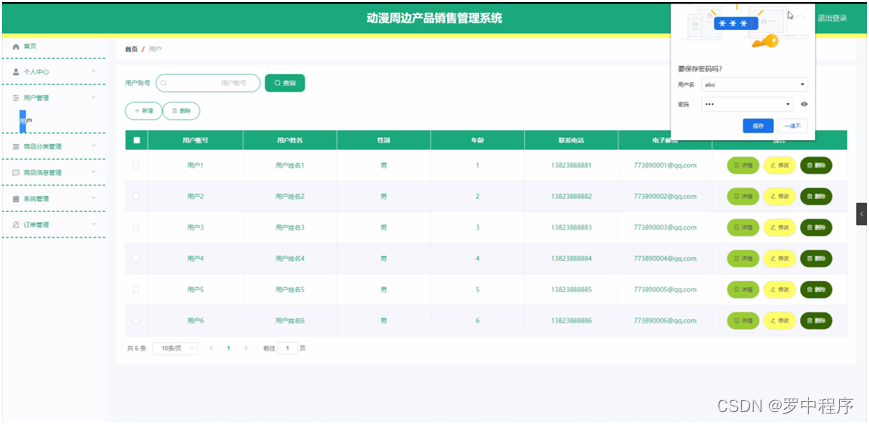
Task: Click 修改 for the 用户4 row
Action: point(779,258)
